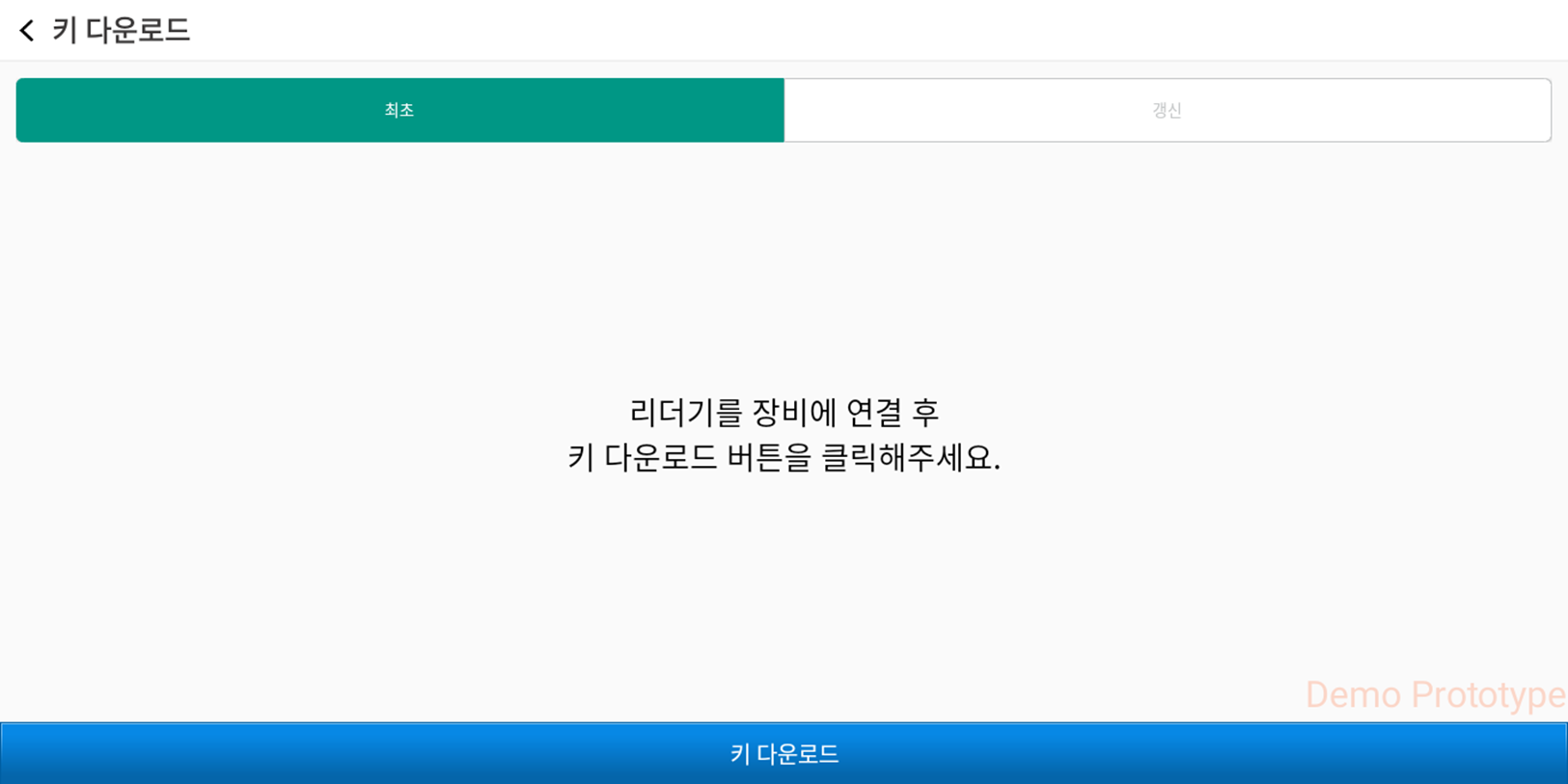1568x784 pixels.
Task: Open the 갱신 key renewal view
Action: pos(1167,110)
